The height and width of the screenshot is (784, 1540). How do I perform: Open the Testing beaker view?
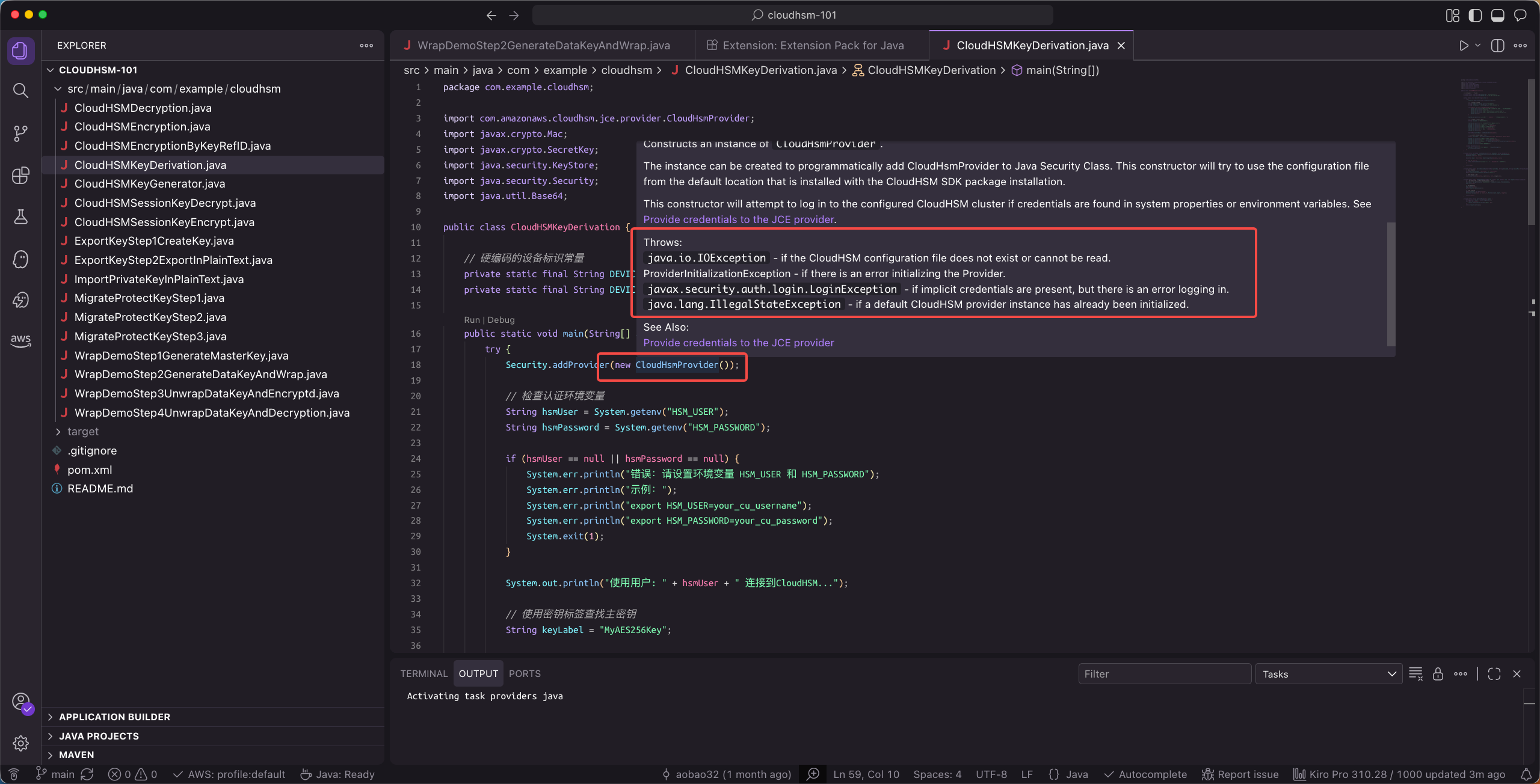coord(20,216)
